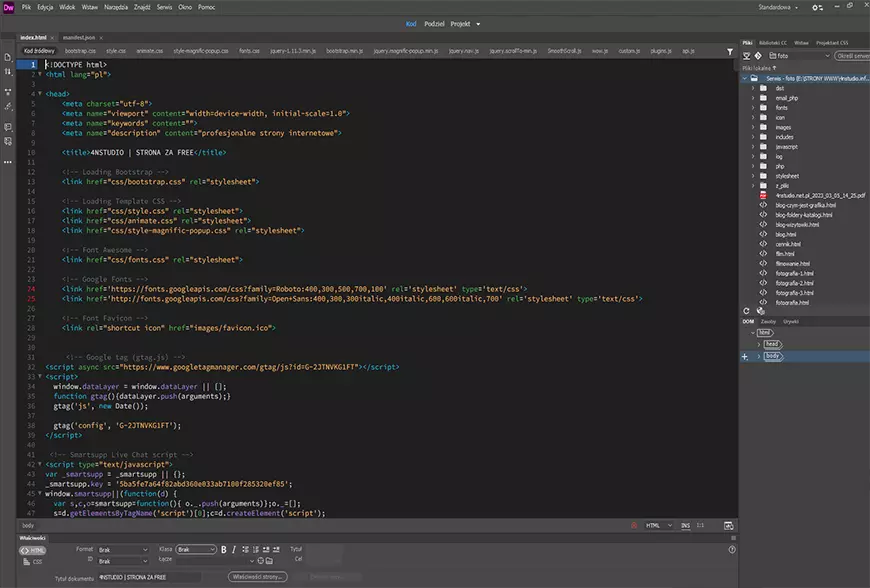This screenshot has width=870, height=588.
Task: Switch to the manifest.json document tab
Action: (x=79, y=38)
